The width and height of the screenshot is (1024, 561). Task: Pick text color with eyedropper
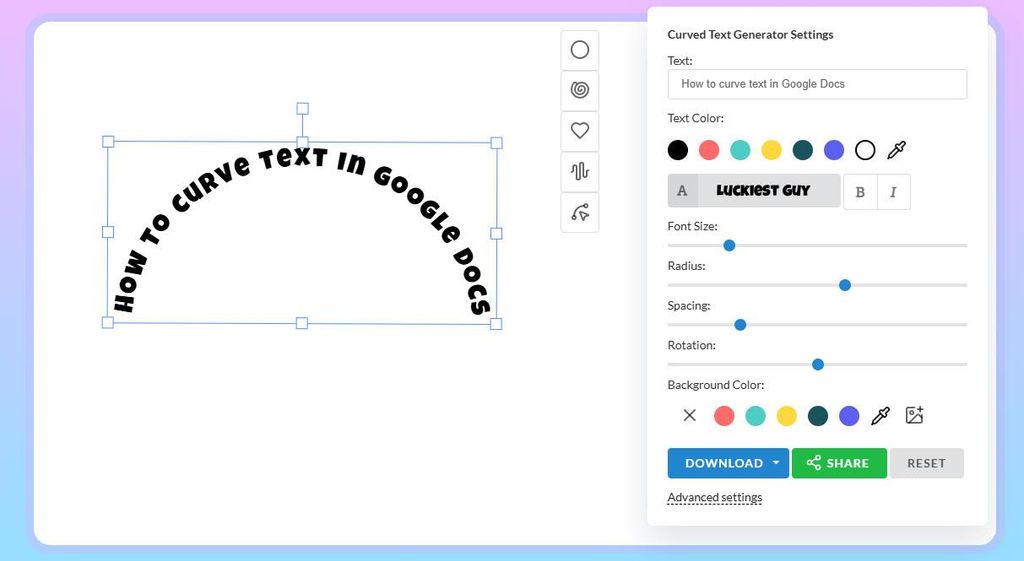[897, 150]
